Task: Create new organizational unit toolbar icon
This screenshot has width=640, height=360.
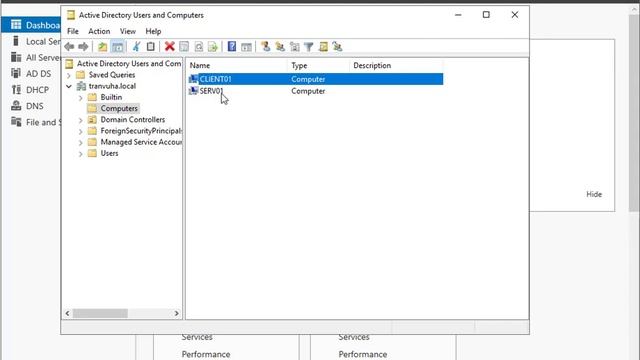Action: click(294, 47)
